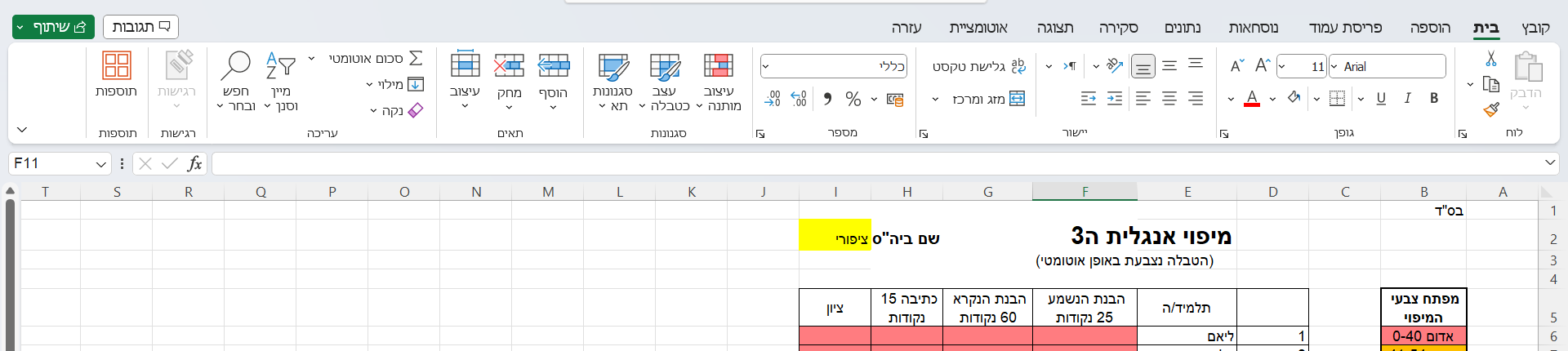Open the Arial font name dropdown
The height and width of the screenshot is (351, 1568).
(1334, 67)
